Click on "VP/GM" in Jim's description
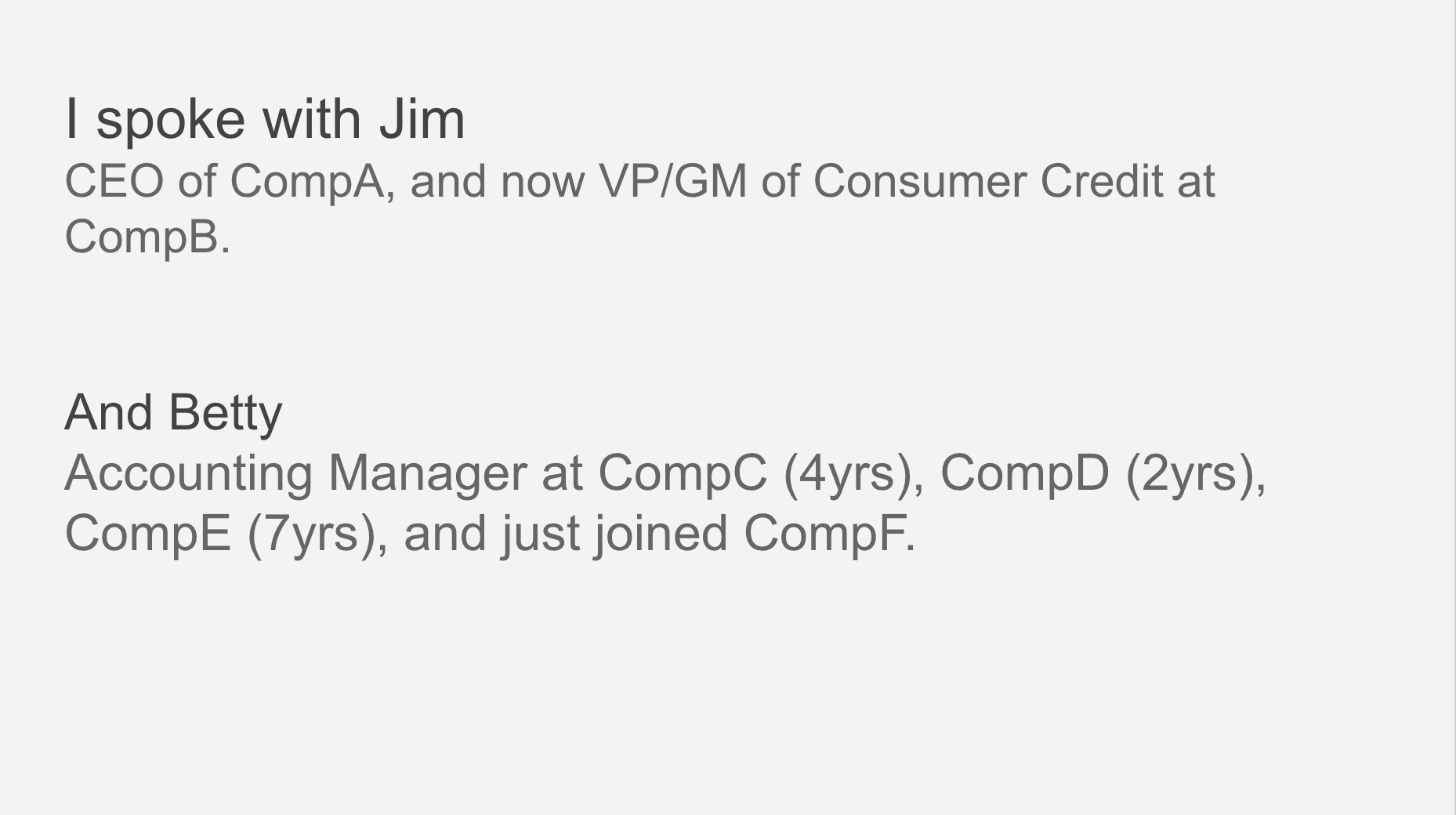1456x815 pixels. (x=672, y=181)
